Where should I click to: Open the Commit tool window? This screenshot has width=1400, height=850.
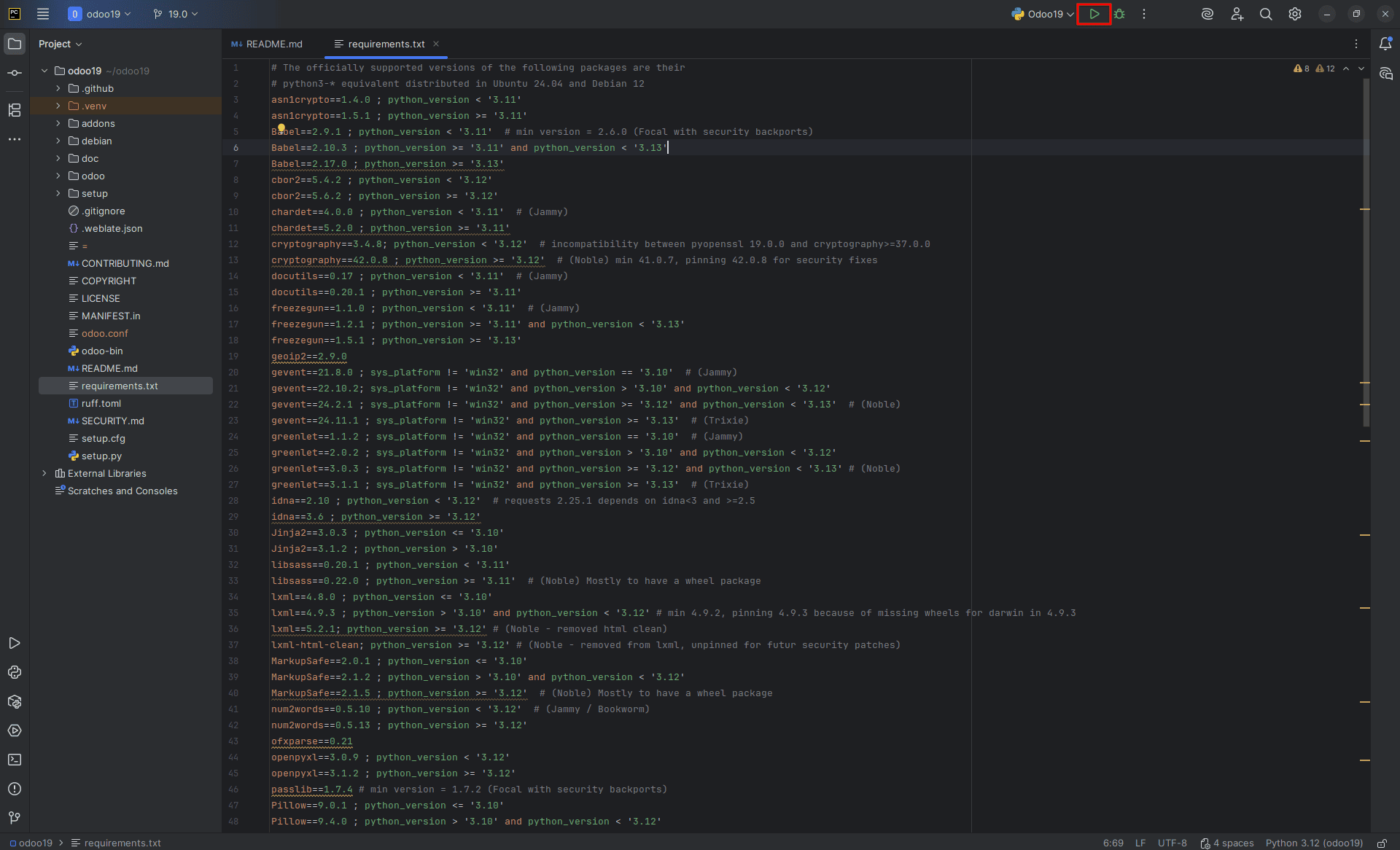click(x=15, y=73)
